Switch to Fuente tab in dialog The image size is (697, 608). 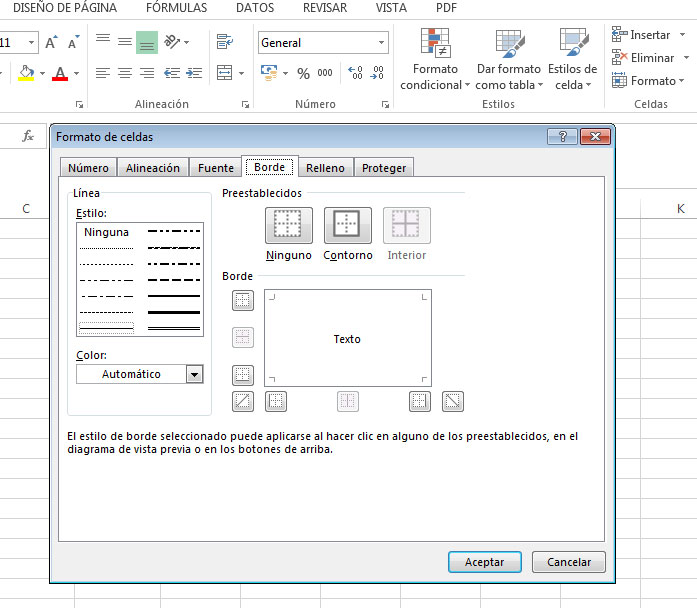click(216, 168)
